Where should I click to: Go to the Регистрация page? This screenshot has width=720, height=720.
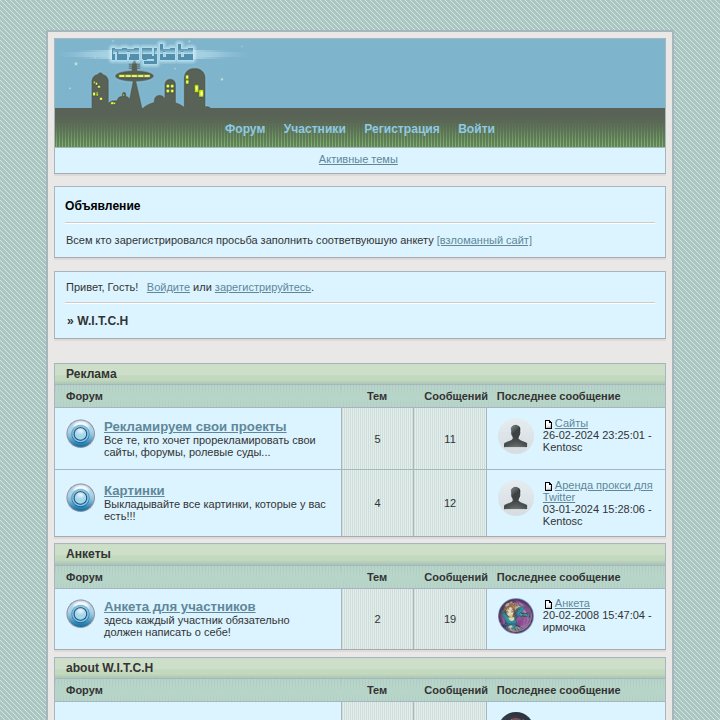(x=402, y=129)
